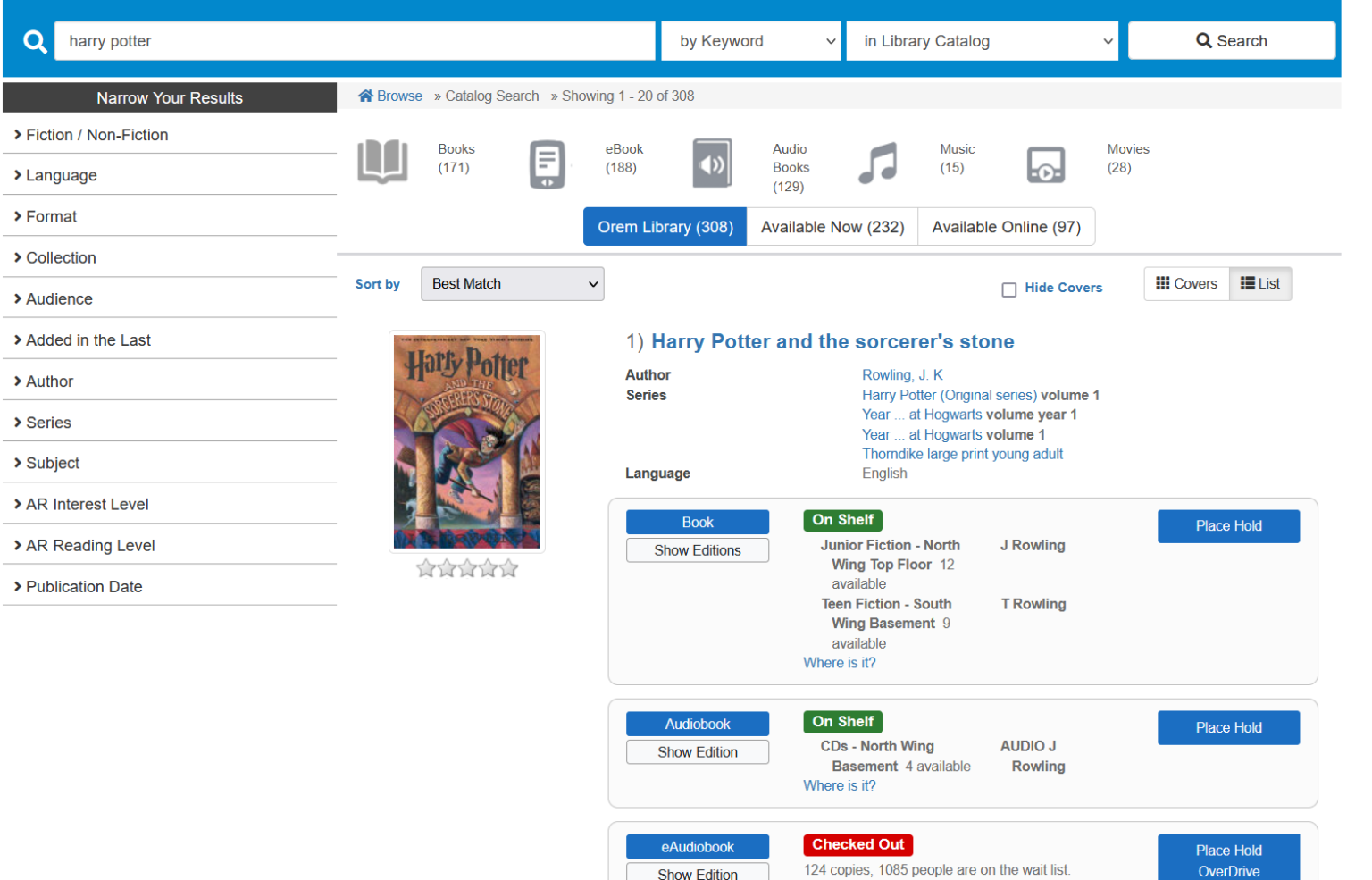The width and height of the screenshot is (1372, 880).
Task: Click the home icon next to Browse
Action: pos(365,95)
